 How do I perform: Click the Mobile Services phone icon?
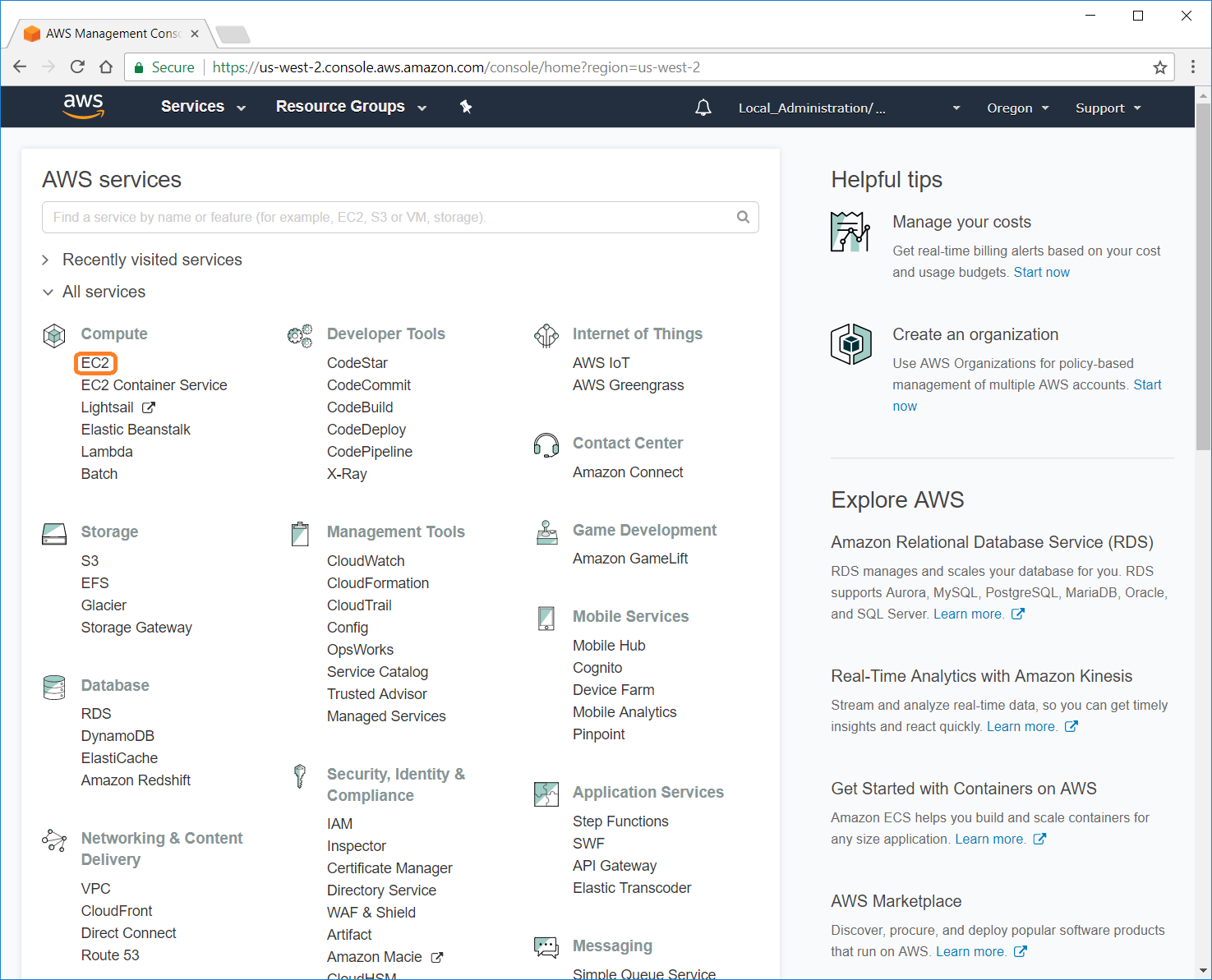pyautogui.click(x=546, y=618)
